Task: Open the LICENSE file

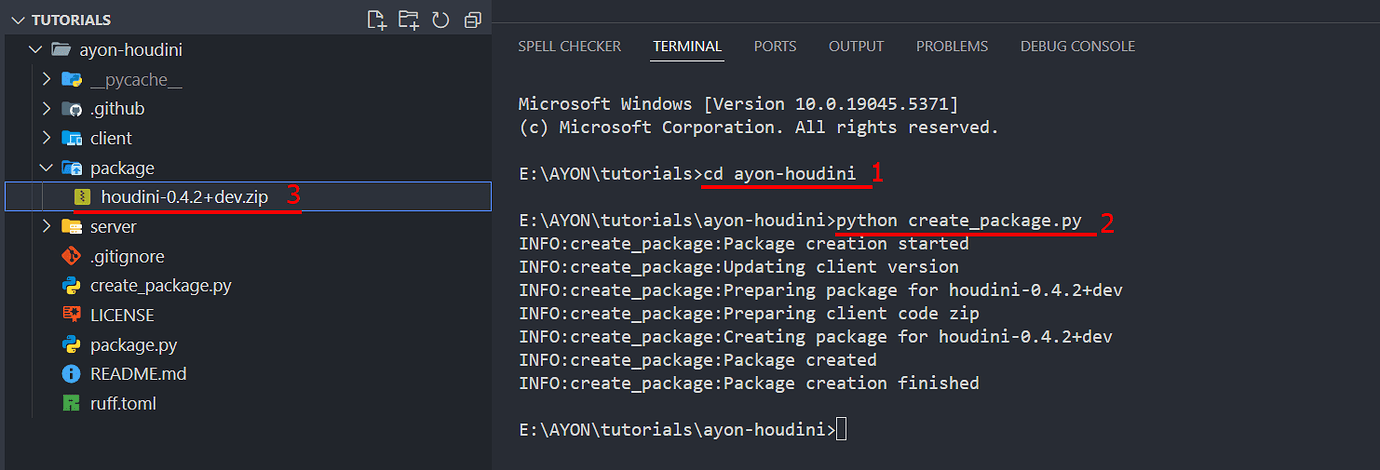Action: click(122, 315)
